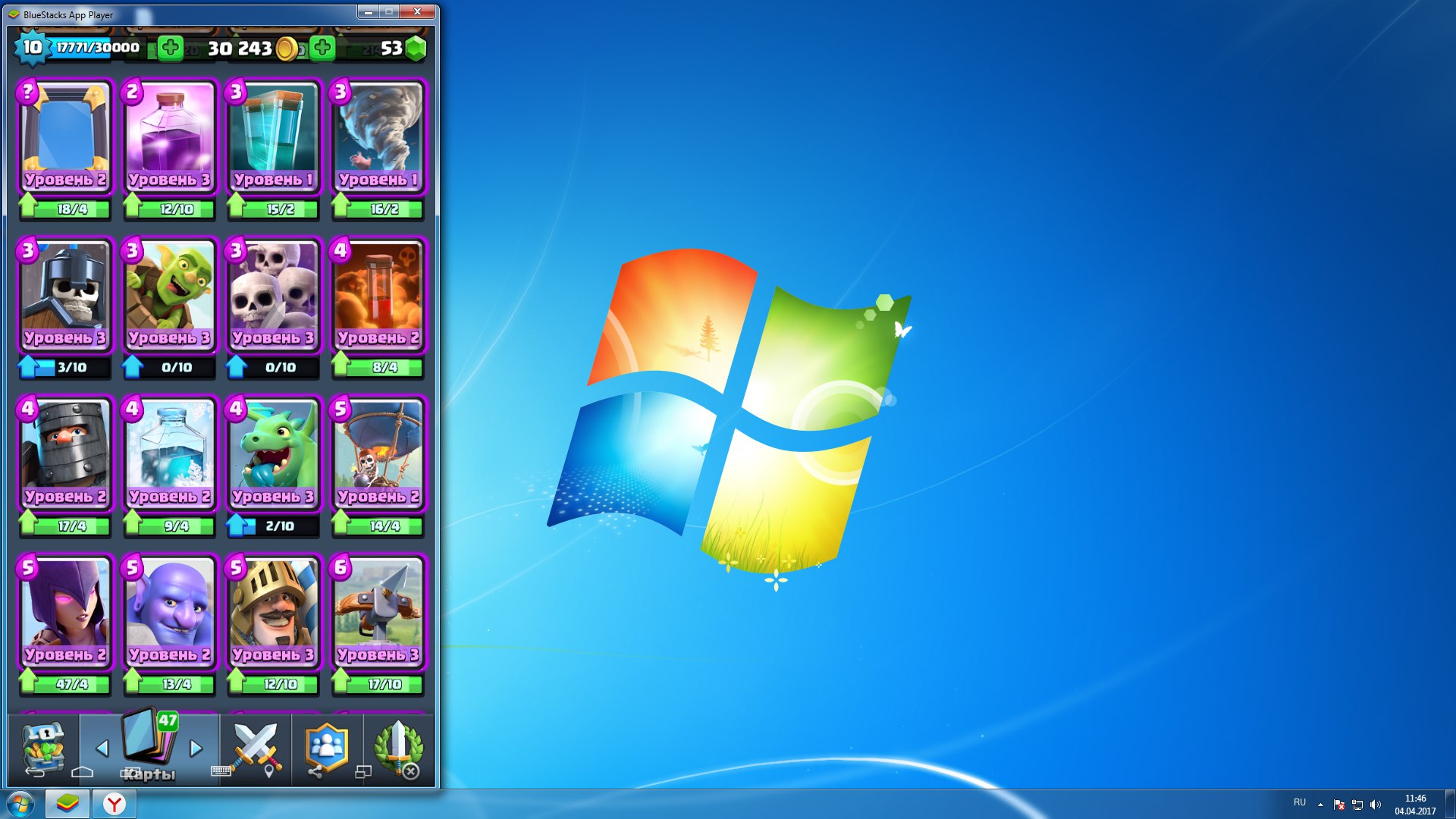1456x819 pixels.
Task: Click the Уровень 3 label on Prince
Action: click(x=273, y=654)
